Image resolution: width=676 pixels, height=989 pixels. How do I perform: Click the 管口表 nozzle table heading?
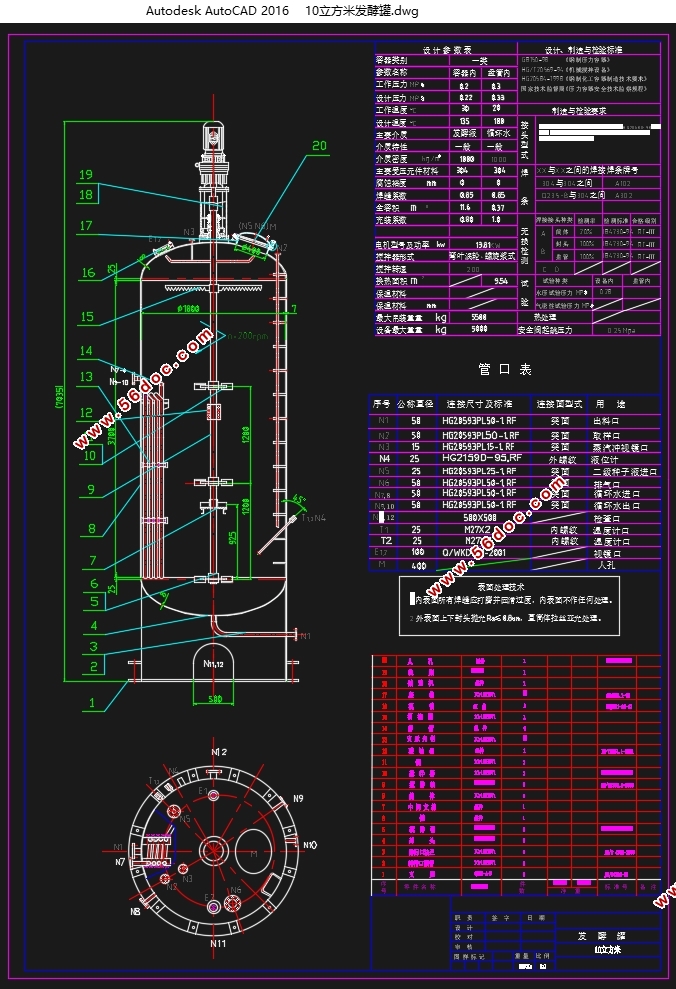(x=504, y=370)
